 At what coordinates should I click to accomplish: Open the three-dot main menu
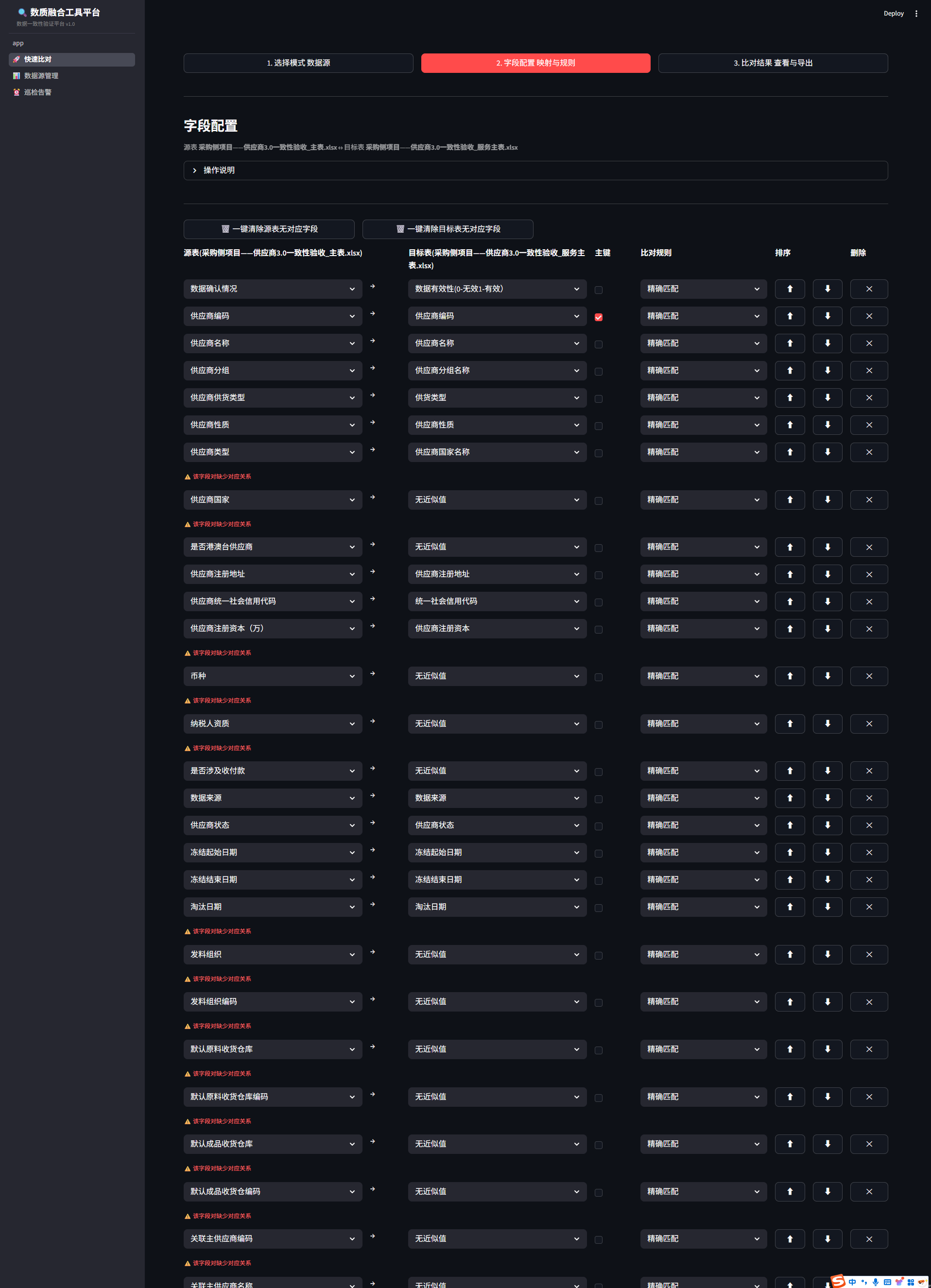pos(915,14)
